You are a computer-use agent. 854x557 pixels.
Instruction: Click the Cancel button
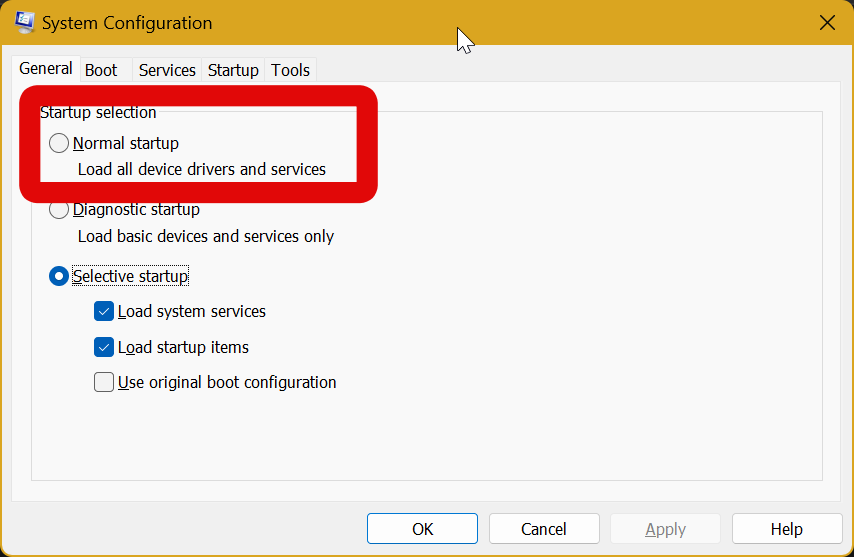click(543, 529)
